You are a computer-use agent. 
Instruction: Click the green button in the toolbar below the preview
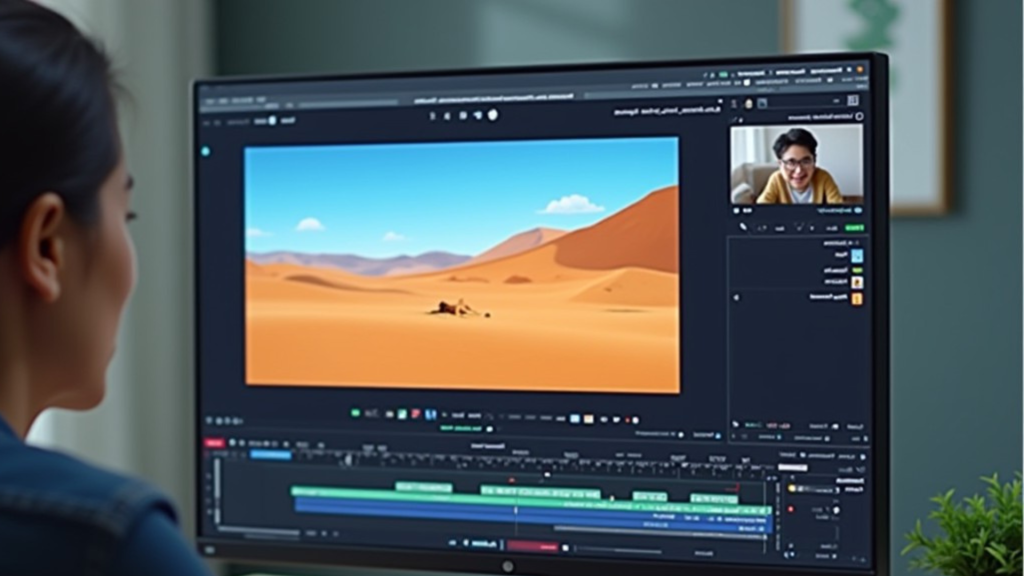tap(356, 413)
